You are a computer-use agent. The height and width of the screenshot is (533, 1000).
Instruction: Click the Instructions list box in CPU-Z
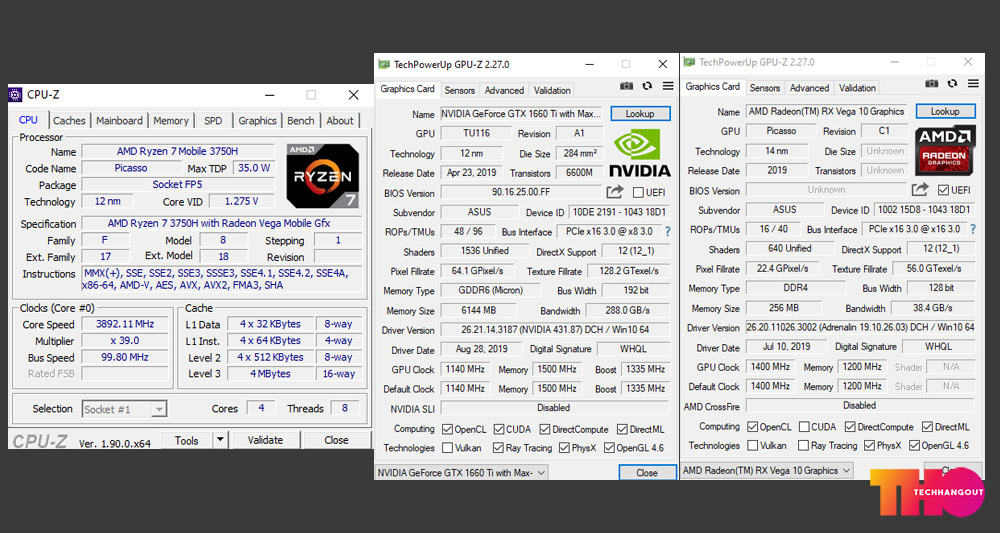[221, 279]
